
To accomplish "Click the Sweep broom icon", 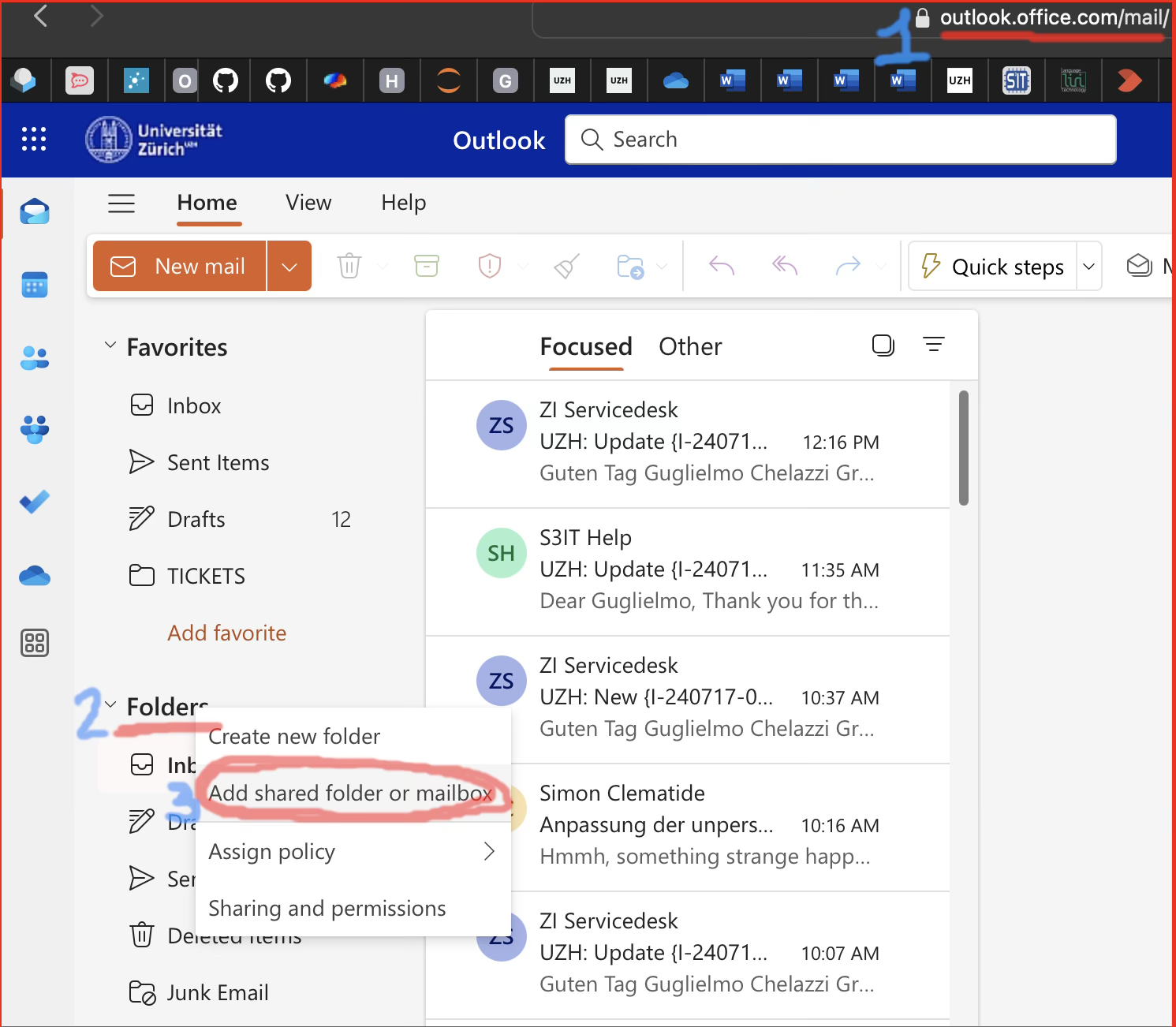I will click(567, 266).
